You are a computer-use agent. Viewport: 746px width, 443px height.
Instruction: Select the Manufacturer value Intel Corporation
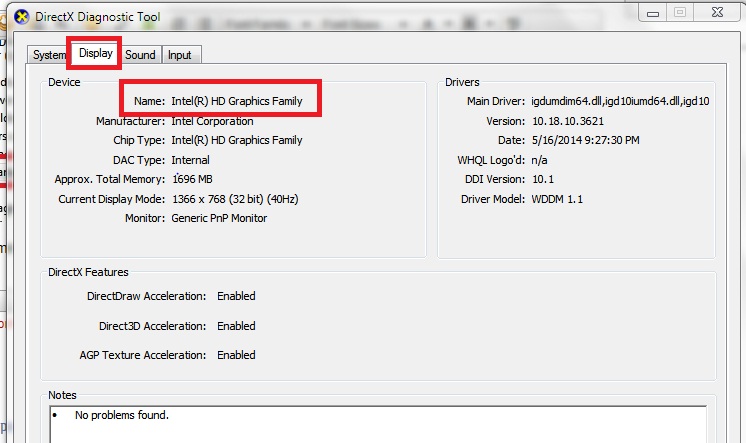[x=212, y=121]
